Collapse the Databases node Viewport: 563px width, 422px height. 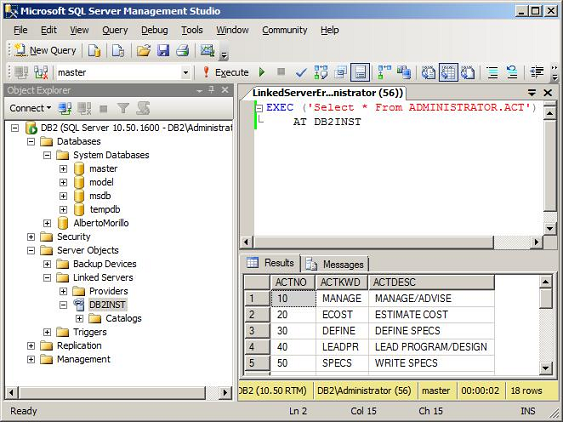click(x=31, y=142)
